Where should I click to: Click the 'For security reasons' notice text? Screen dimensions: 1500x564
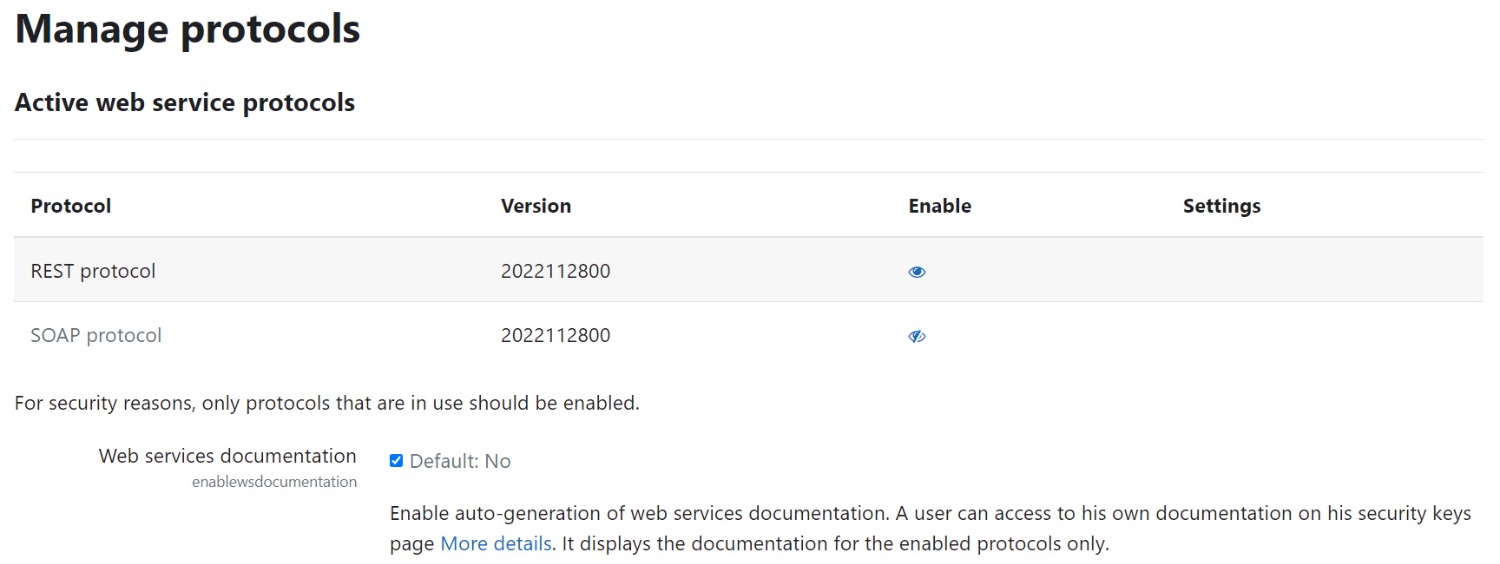tap(326, 404)
